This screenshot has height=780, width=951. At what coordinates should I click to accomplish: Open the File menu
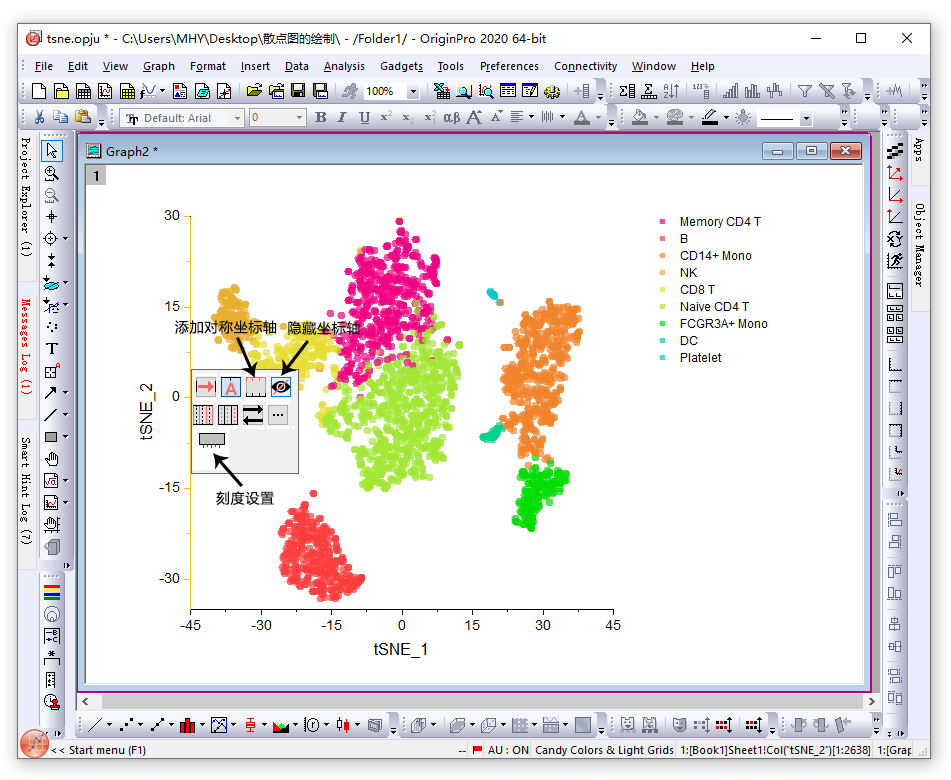(x=44, y=66)
